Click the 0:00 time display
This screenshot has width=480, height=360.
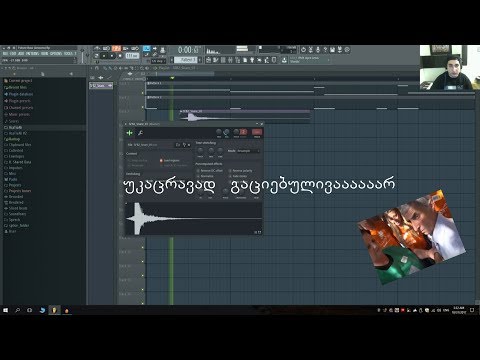point(188,50)
